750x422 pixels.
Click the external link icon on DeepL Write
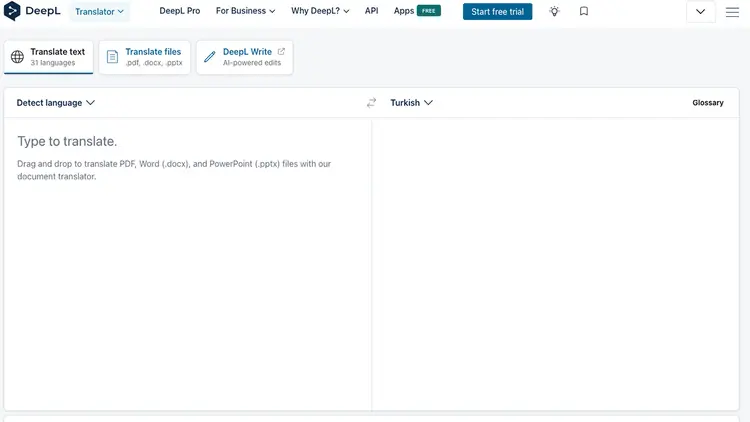(x=281, y=51)
